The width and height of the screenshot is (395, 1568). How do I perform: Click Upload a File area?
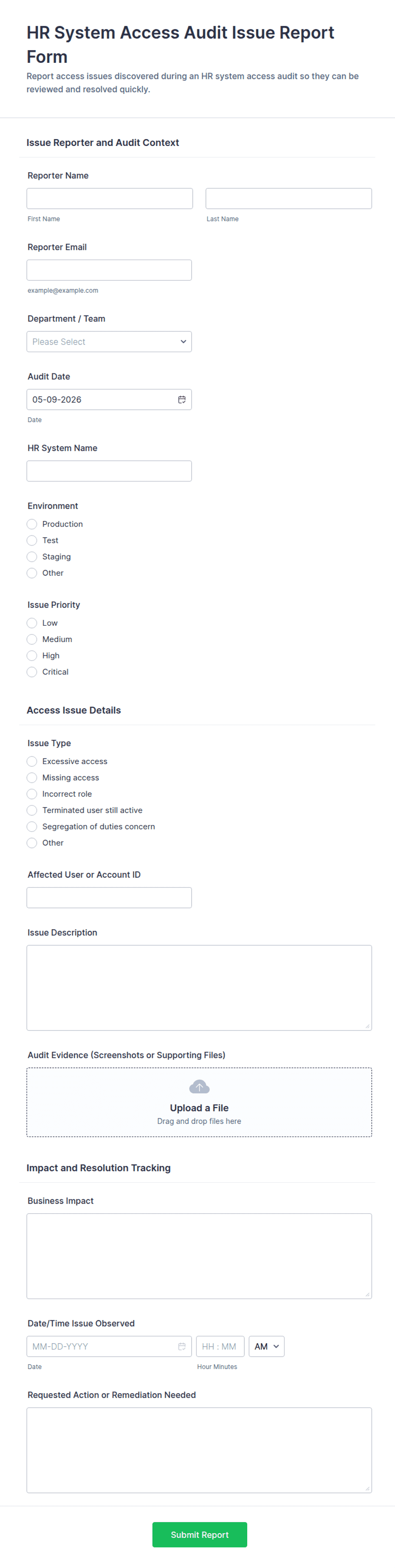click(x=199, y=1102)
